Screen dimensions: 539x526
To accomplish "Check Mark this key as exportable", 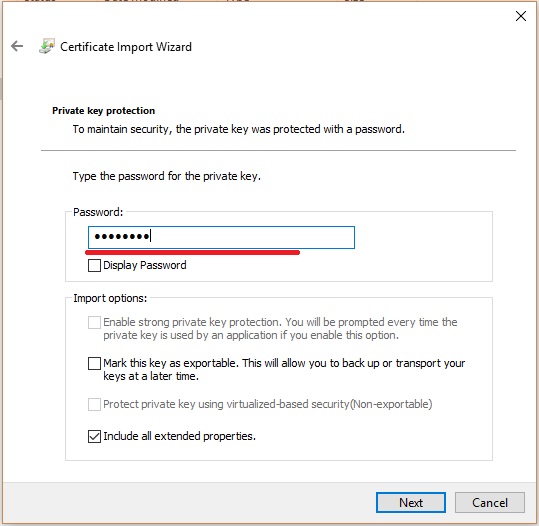I will pyautogui.click(x=94, y=363).
